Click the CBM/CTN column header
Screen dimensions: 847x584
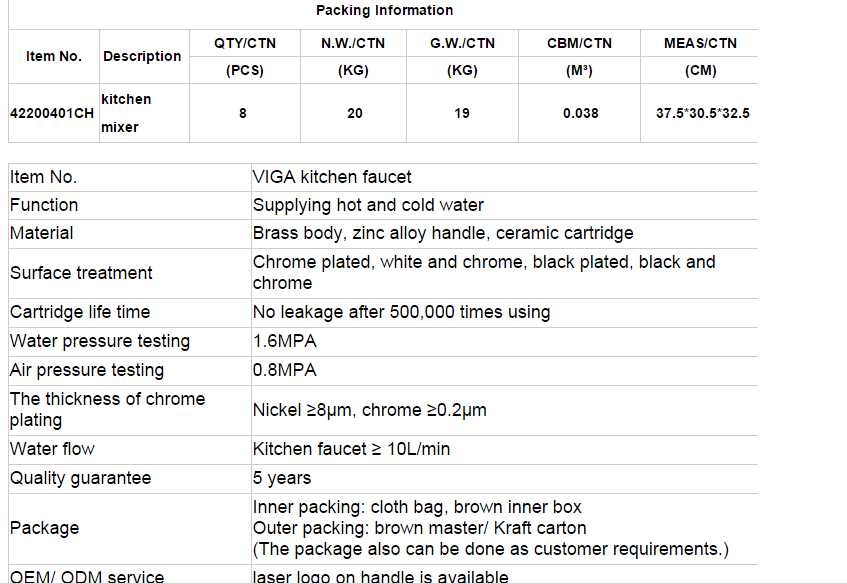click(580, 44)
